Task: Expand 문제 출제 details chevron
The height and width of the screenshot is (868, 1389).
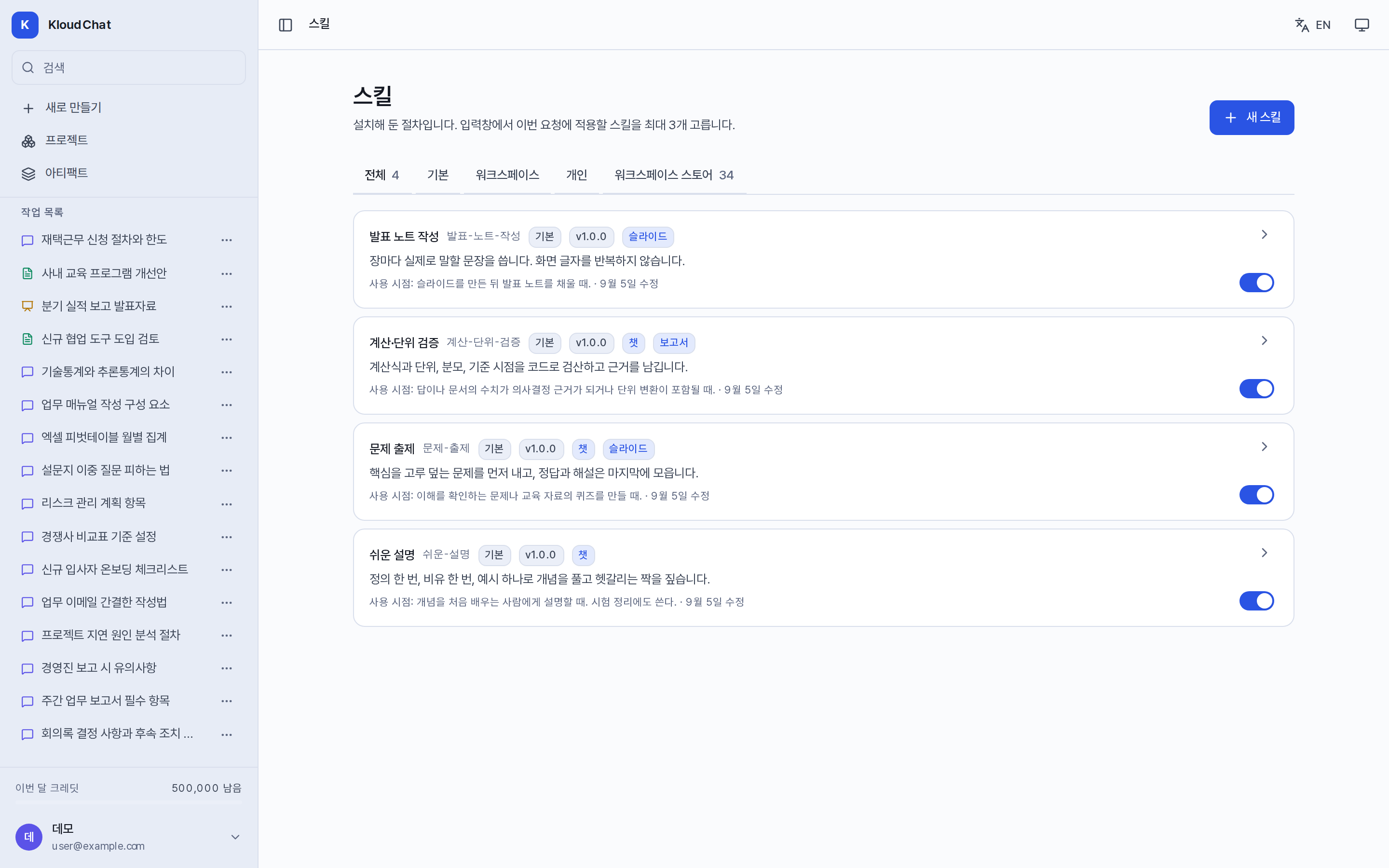Action: coord(1264,447)
